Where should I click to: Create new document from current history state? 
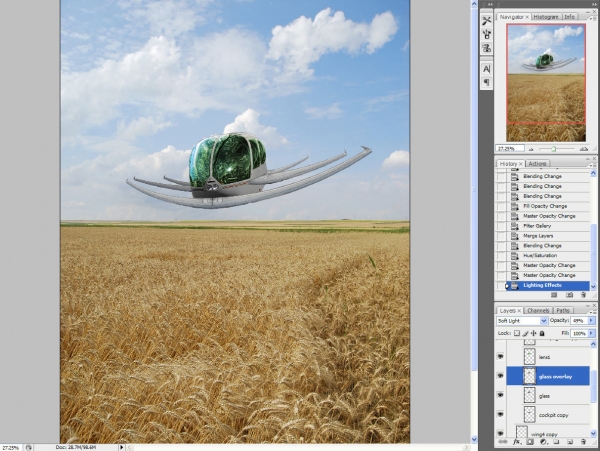[554, 295]
